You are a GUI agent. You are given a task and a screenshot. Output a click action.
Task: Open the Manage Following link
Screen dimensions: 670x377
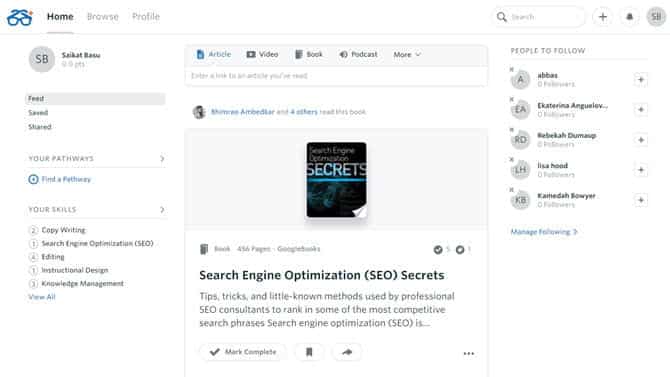tap(544, 232)
